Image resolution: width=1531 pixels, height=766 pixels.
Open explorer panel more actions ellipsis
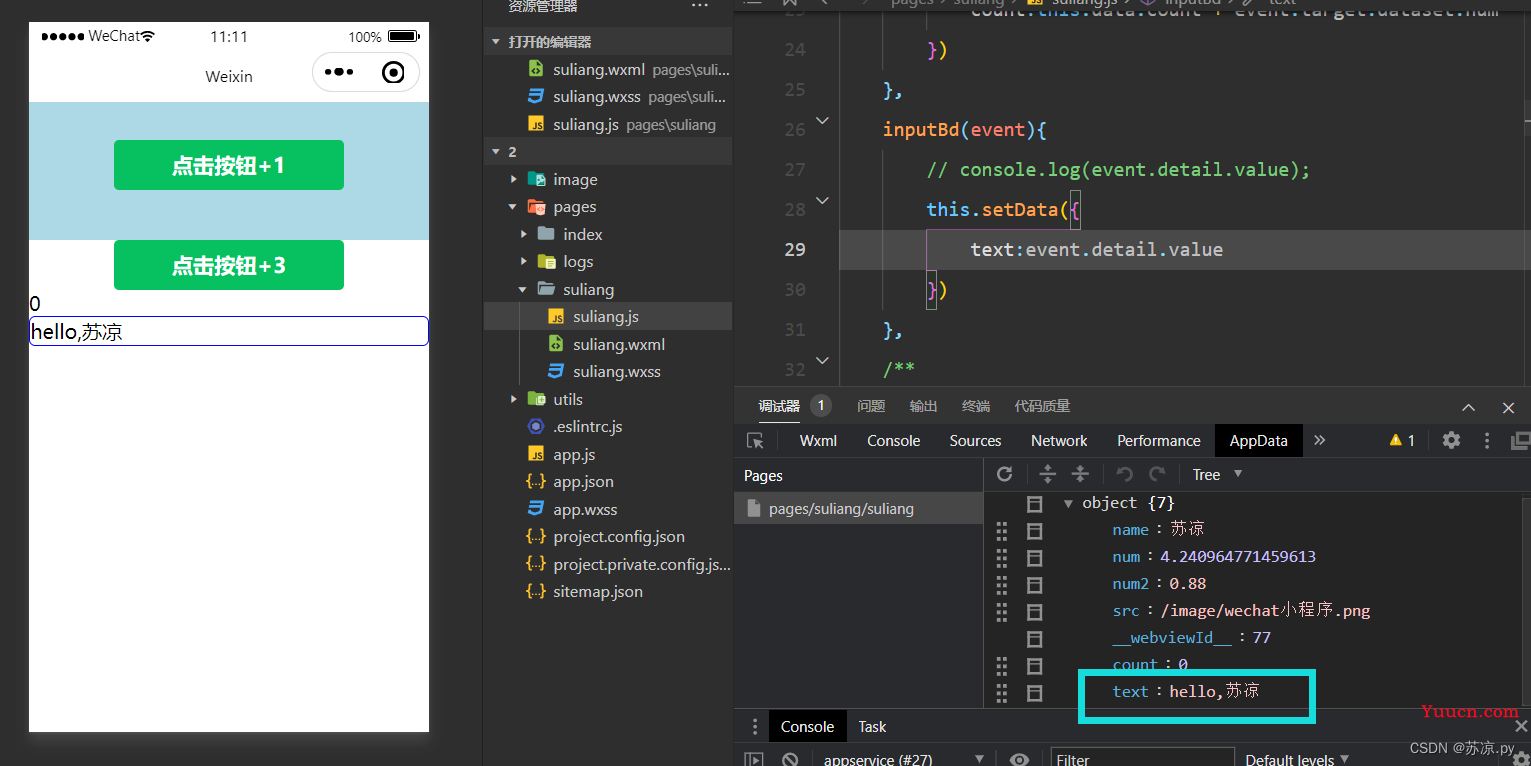click(699, 6)
